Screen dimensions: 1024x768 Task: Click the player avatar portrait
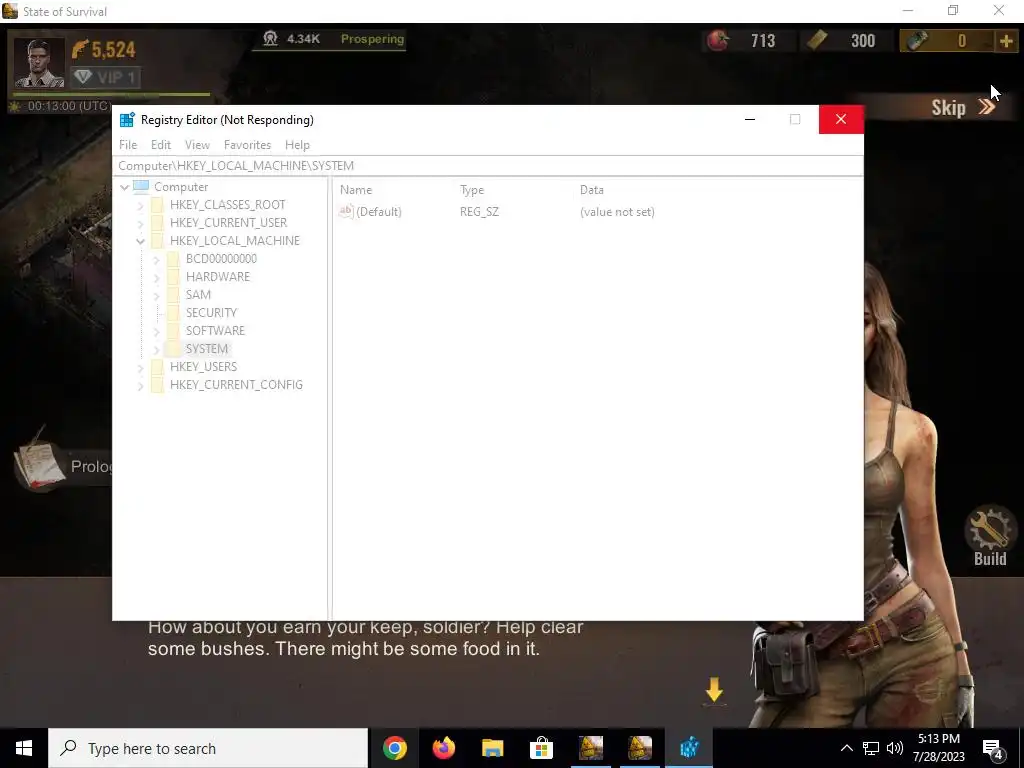pos(39,63)
